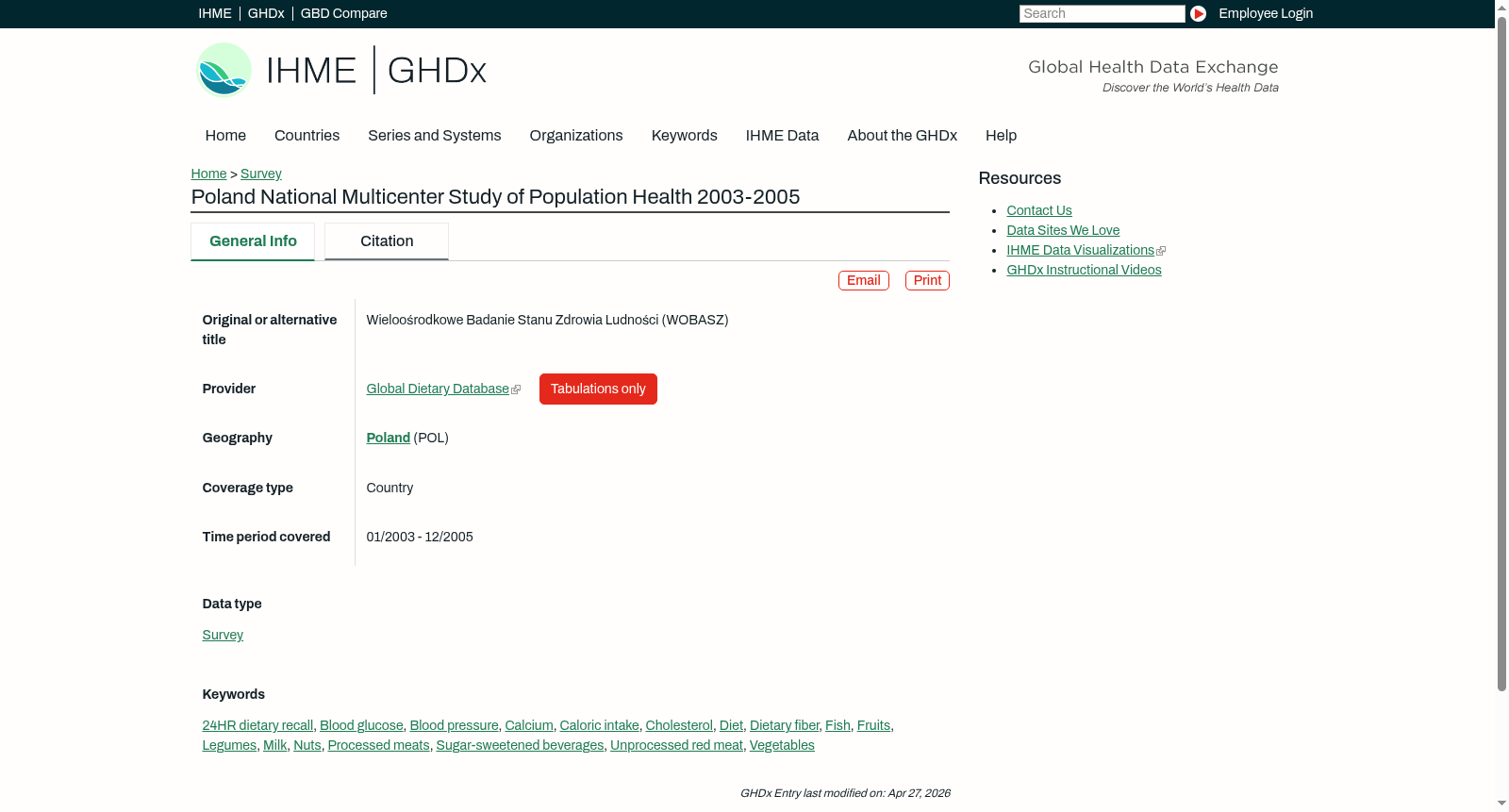
Task: Open GHDx link in top bar
Action: [x=266, y=13]
